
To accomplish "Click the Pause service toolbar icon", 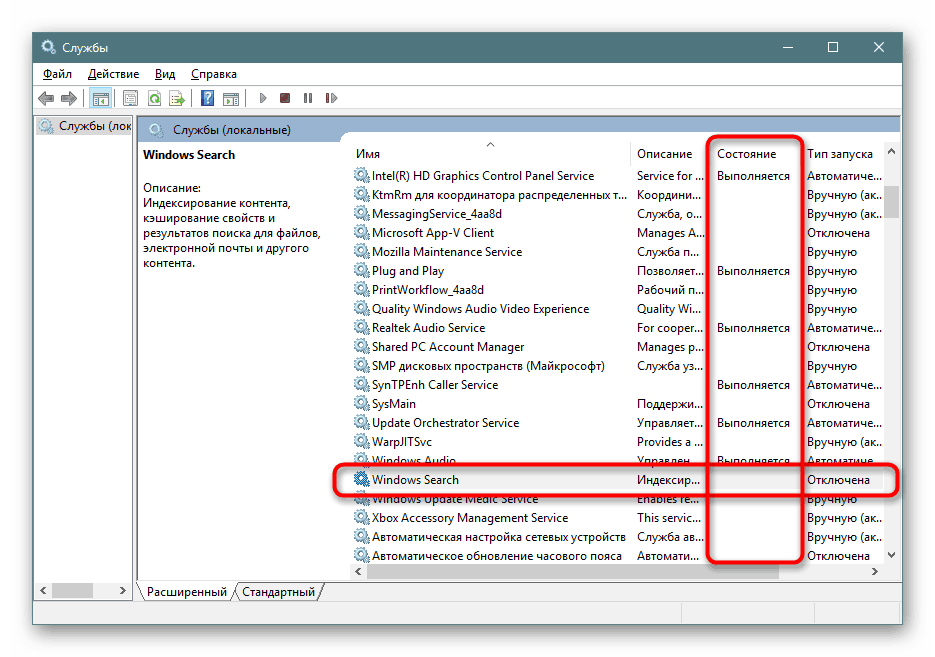I will coord(308,98).
